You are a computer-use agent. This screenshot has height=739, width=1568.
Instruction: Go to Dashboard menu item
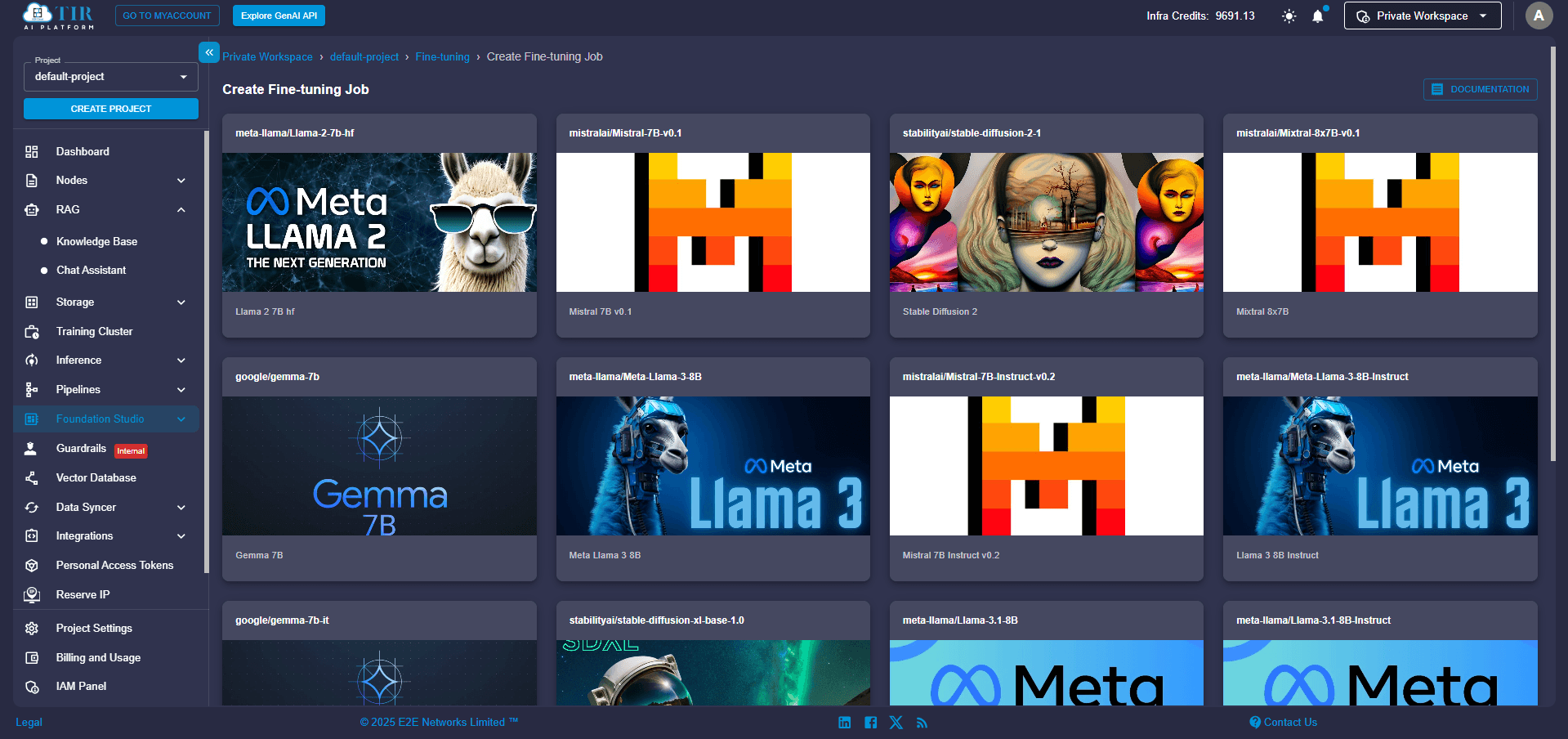[83, 152]
